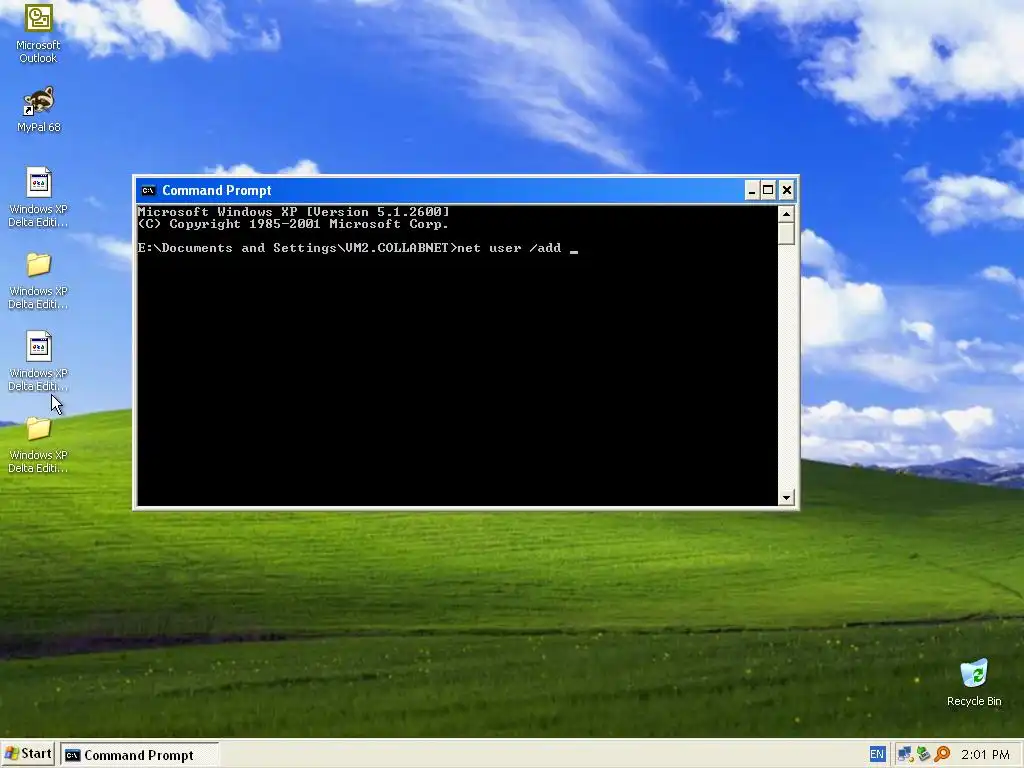Screen dimensions: 1024x768
Task: Maximize the Command Prompt window
Action: (769, 191)
